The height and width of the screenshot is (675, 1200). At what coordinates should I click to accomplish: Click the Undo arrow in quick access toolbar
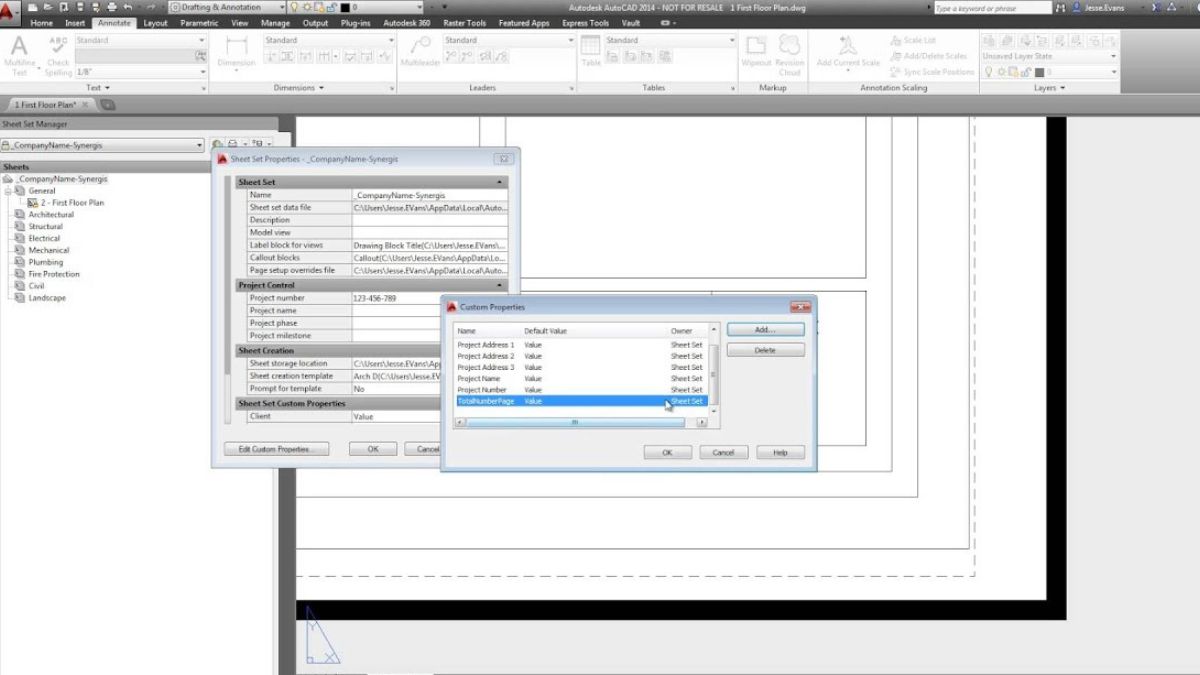tap(128, 7)
